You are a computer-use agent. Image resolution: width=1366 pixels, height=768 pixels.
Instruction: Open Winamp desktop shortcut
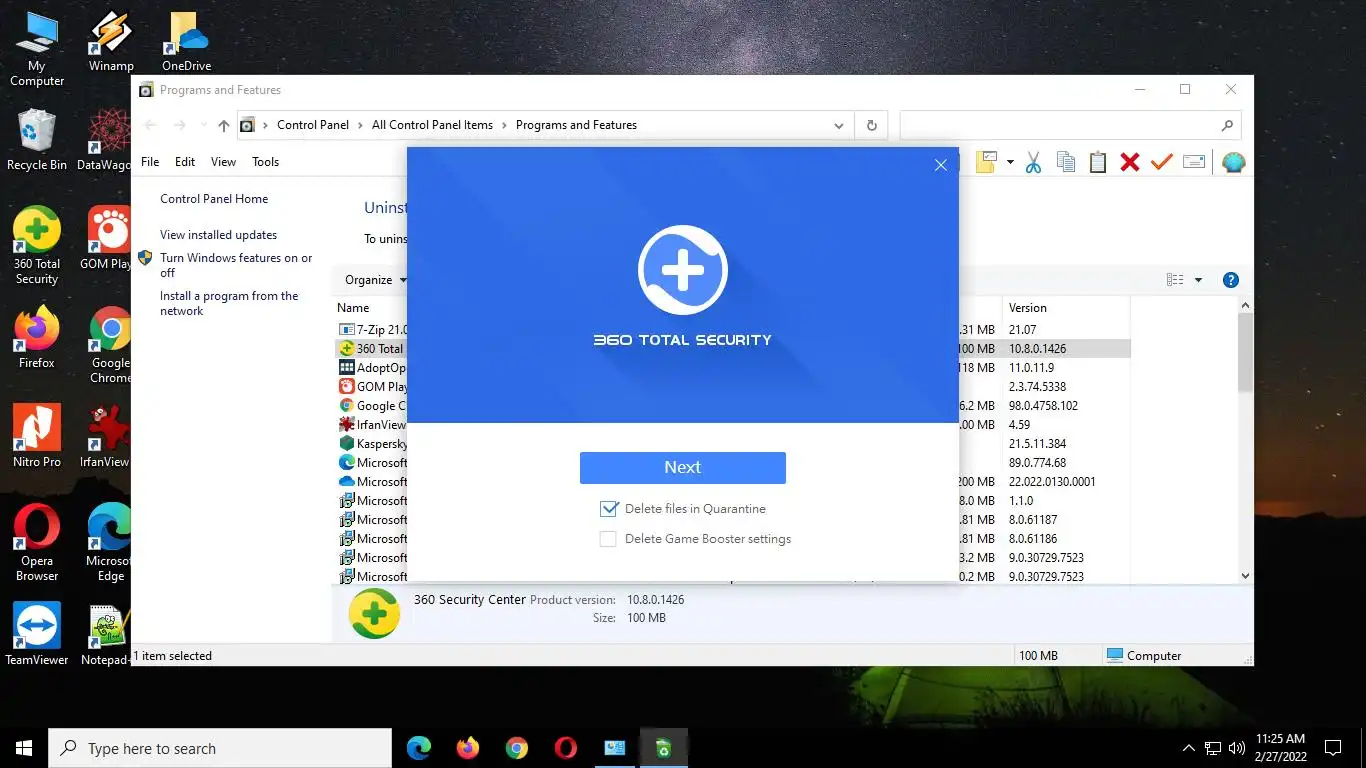[x=111, y=42]
